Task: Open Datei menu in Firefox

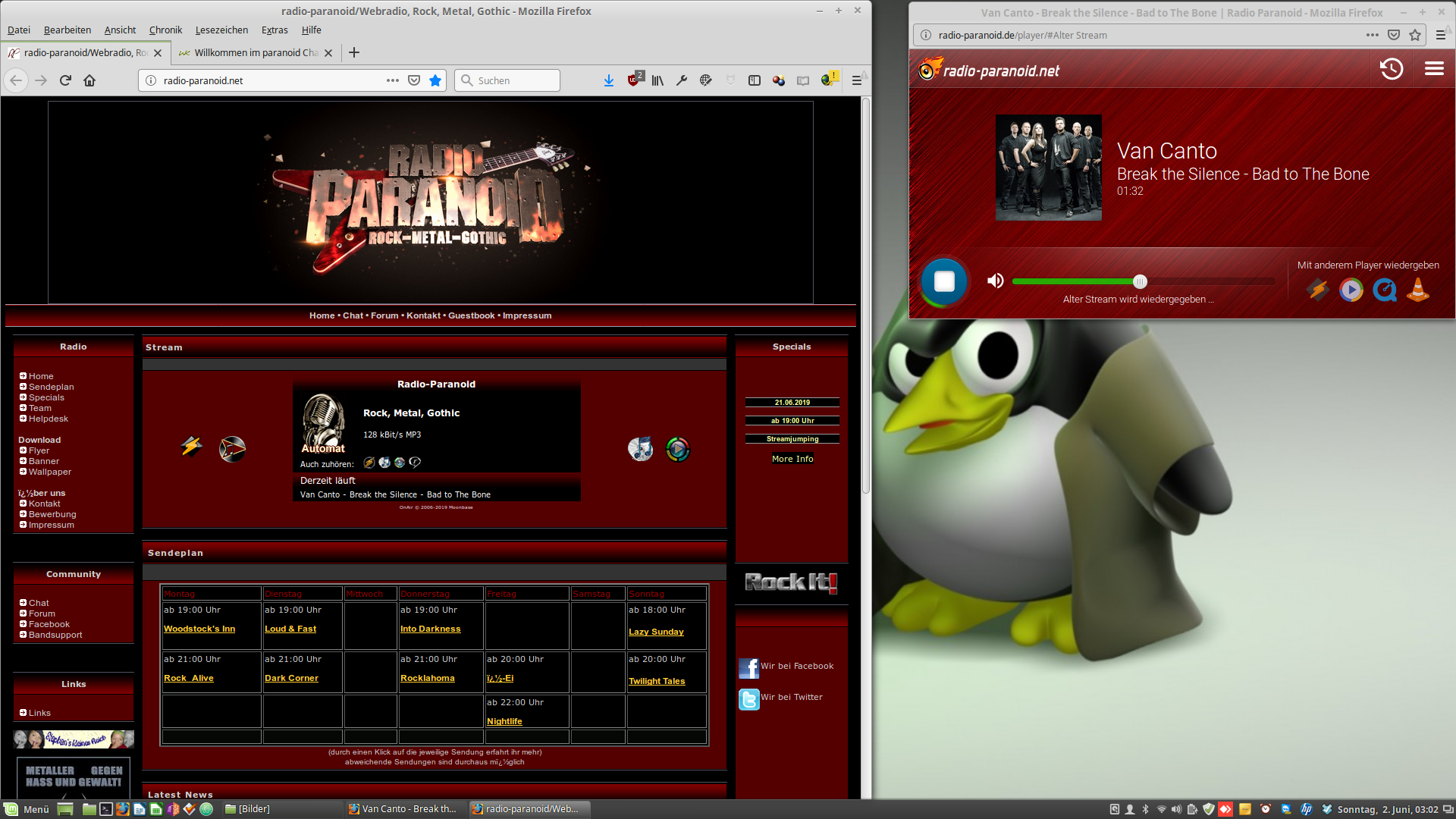Action: click(19, 30)
